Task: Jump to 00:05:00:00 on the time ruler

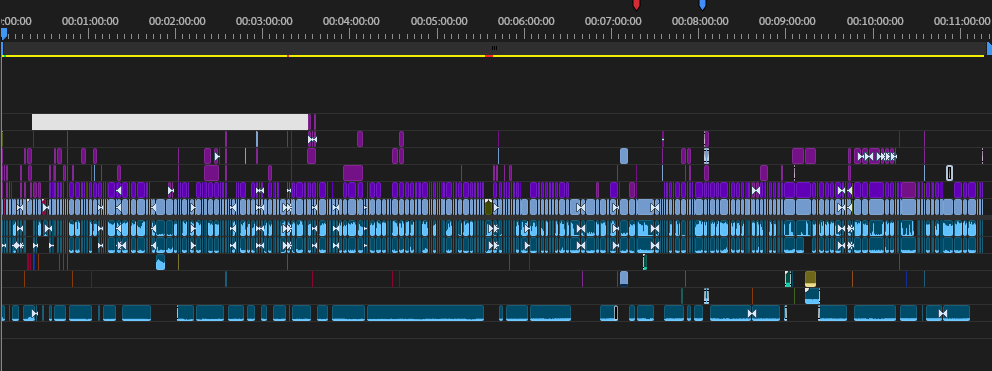Action: click(438, 21)
